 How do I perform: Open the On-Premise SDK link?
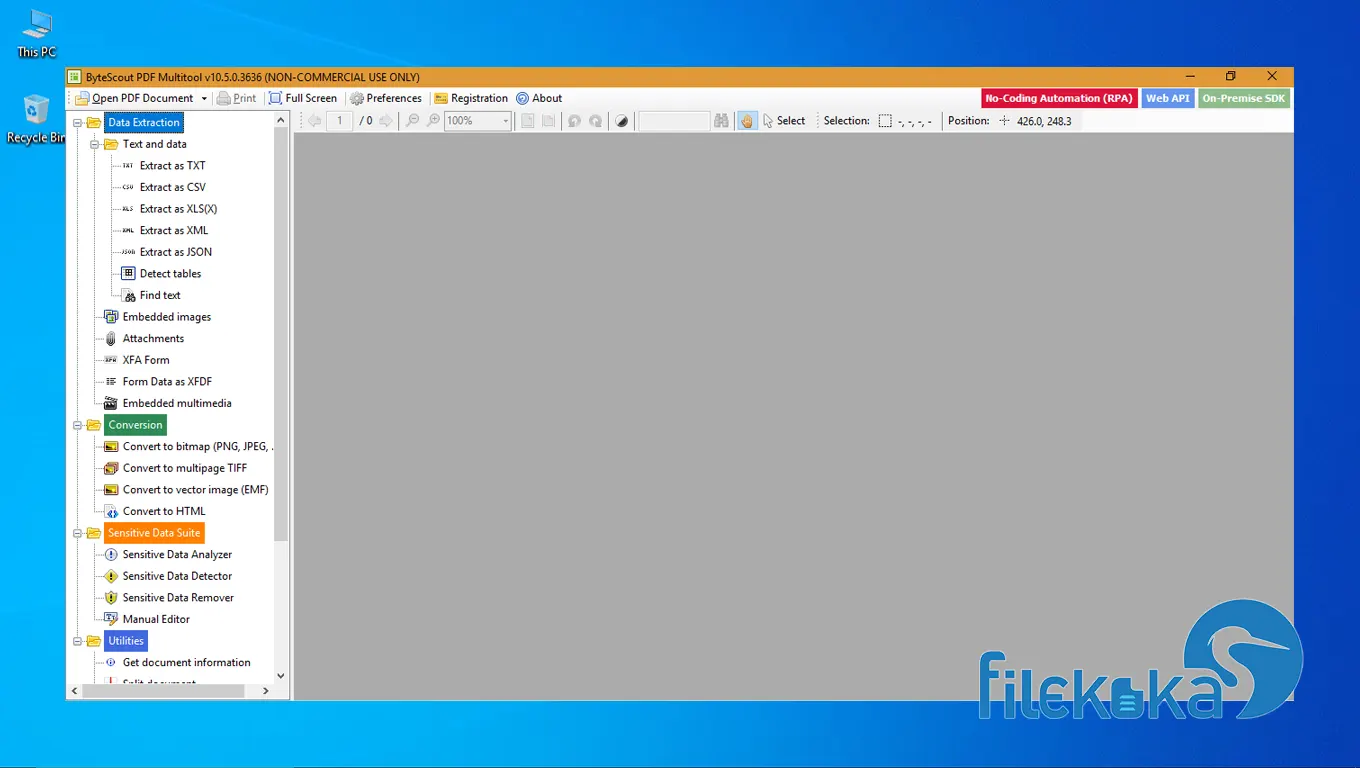pyautogui.click(x=1244, y=98)
